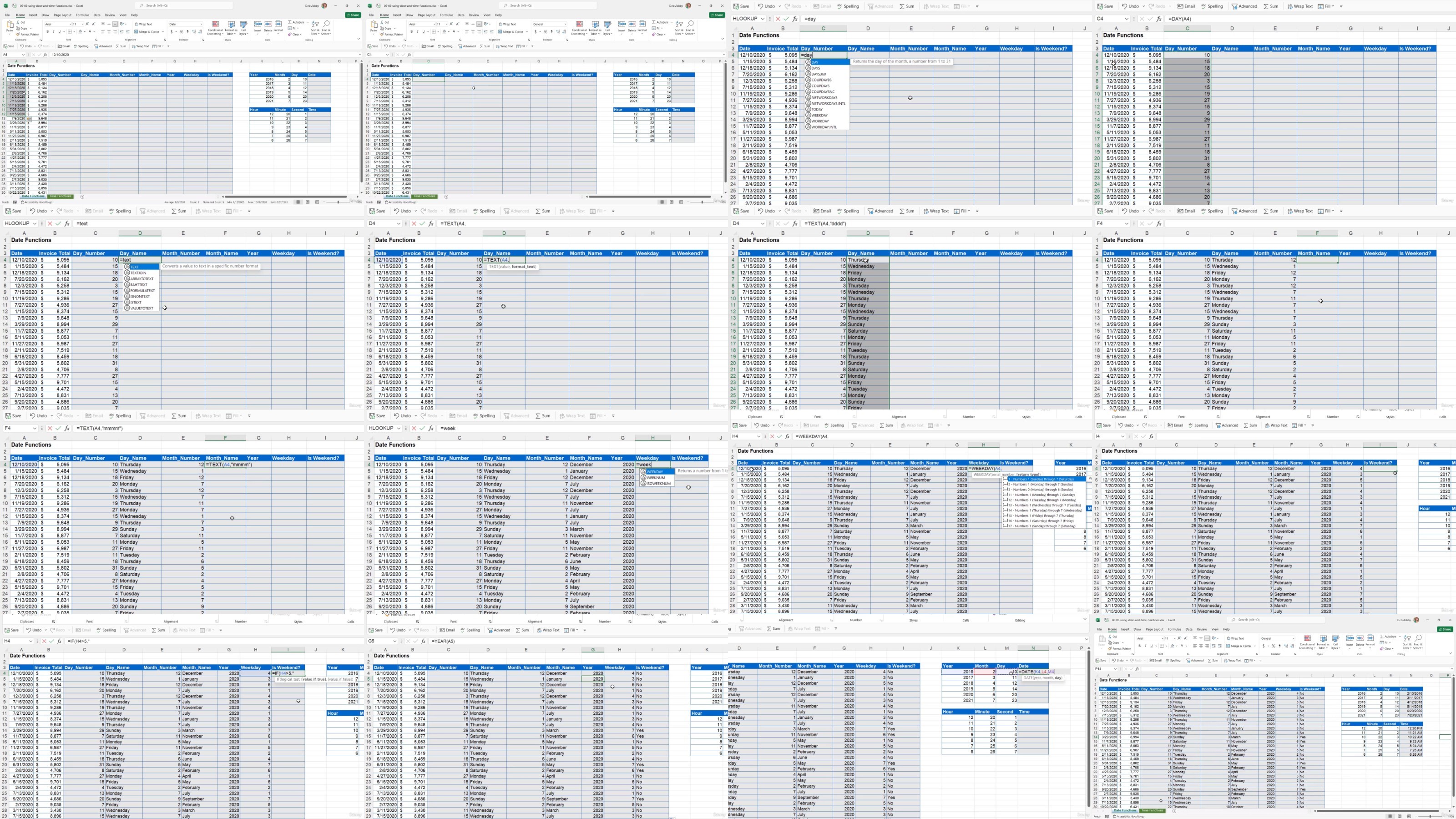1456x819 pixels.
Task: Click fx Insert Function in the '=DAY(A4)' panel
Action: coord(1159,19)
